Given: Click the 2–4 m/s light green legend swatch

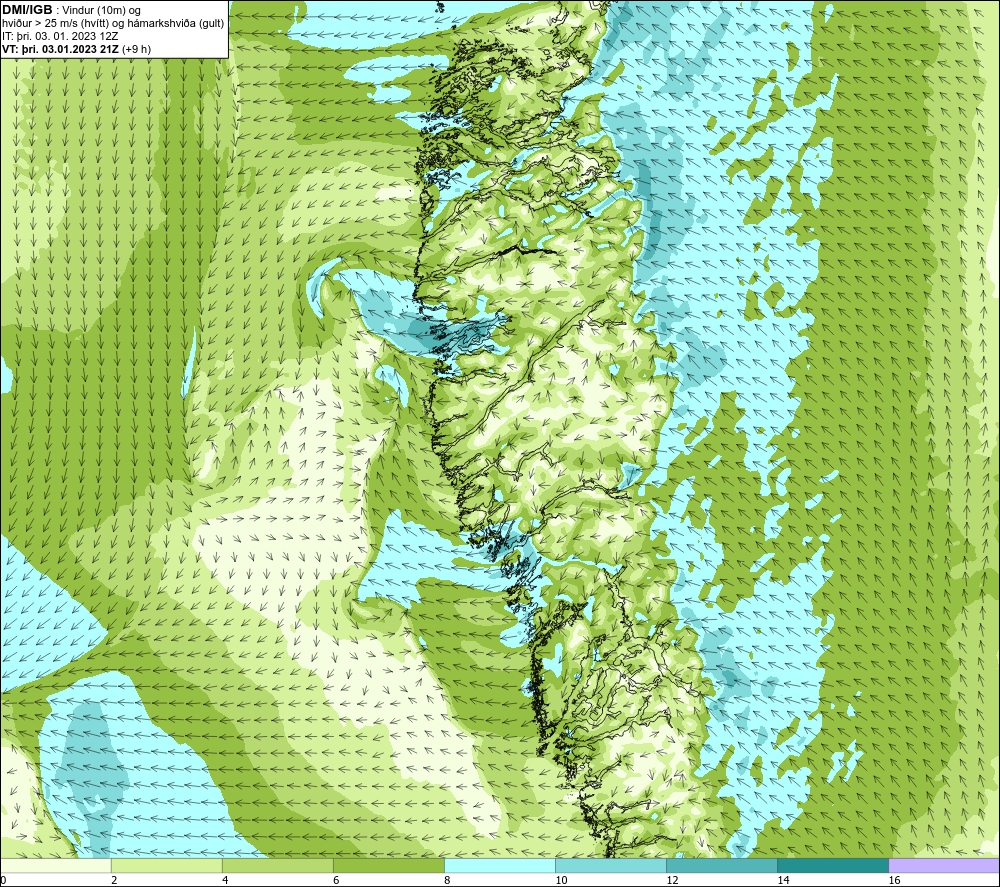Looking at the screenshot, I should point(167,865).
